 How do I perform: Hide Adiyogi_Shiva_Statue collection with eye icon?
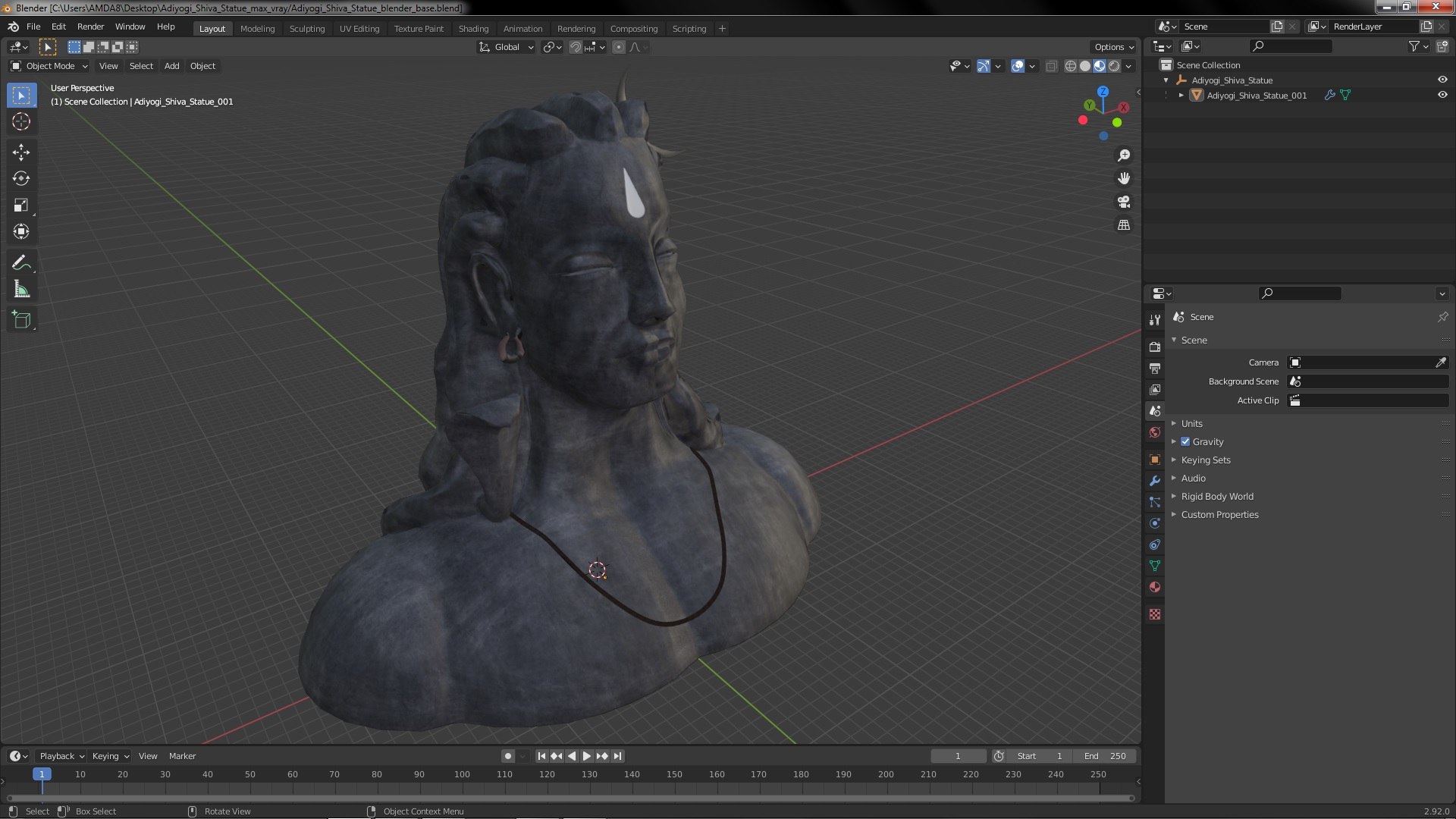click(1442, 80)
